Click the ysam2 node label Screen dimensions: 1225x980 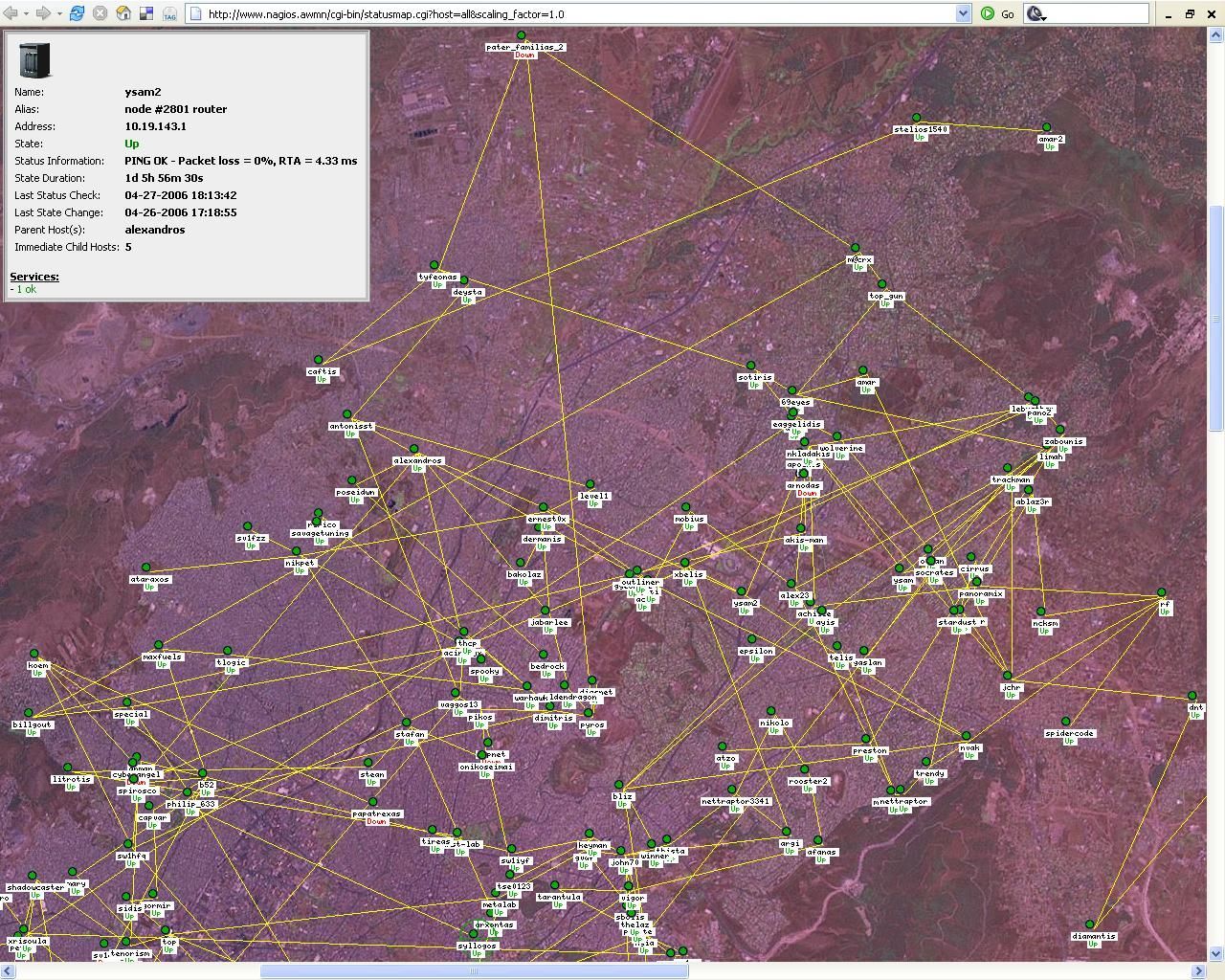pyautogui.click(x=746, y=604)
